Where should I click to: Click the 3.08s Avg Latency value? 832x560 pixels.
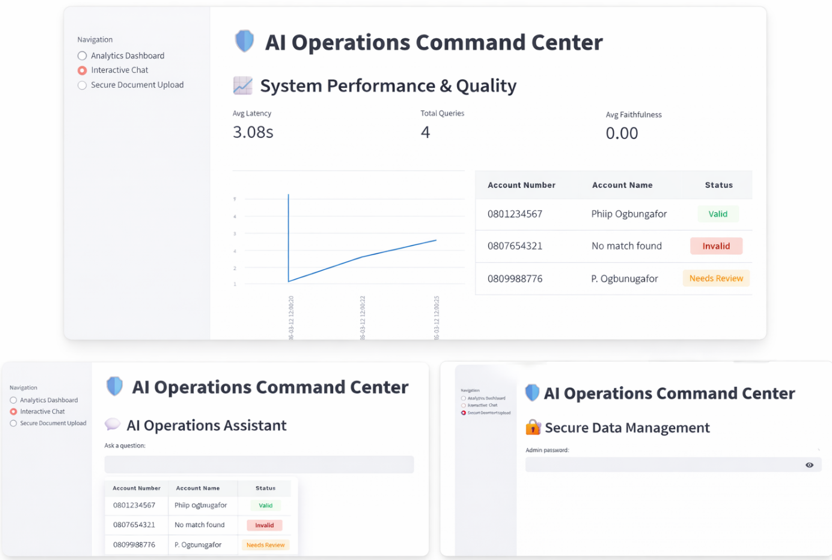click(x=253, y=132)
